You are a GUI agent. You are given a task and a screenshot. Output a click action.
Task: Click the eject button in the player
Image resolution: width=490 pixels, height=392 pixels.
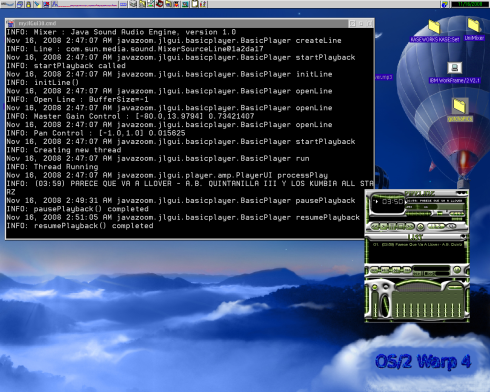point(420,227)
